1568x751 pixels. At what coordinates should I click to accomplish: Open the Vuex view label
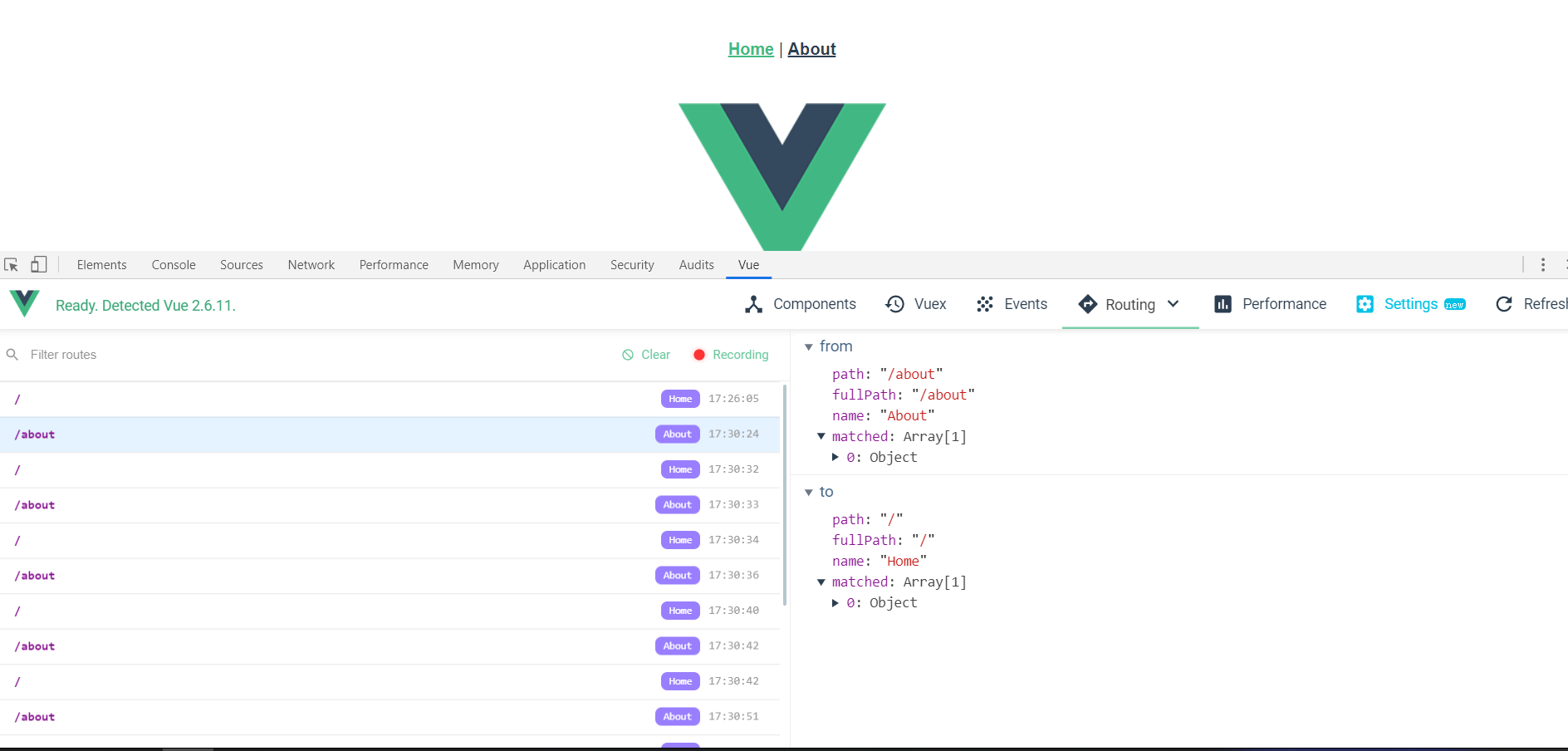pyautogui.click(x=930, y=304)
